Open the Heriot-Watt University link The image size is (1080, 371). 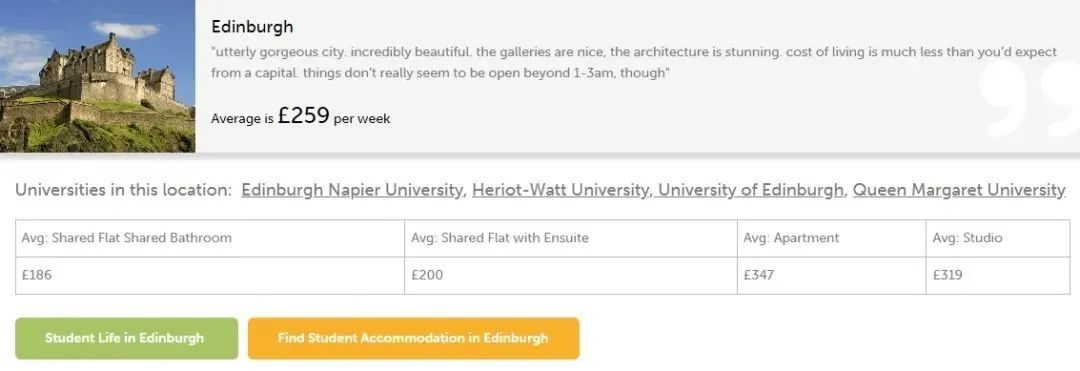(560, 190)
